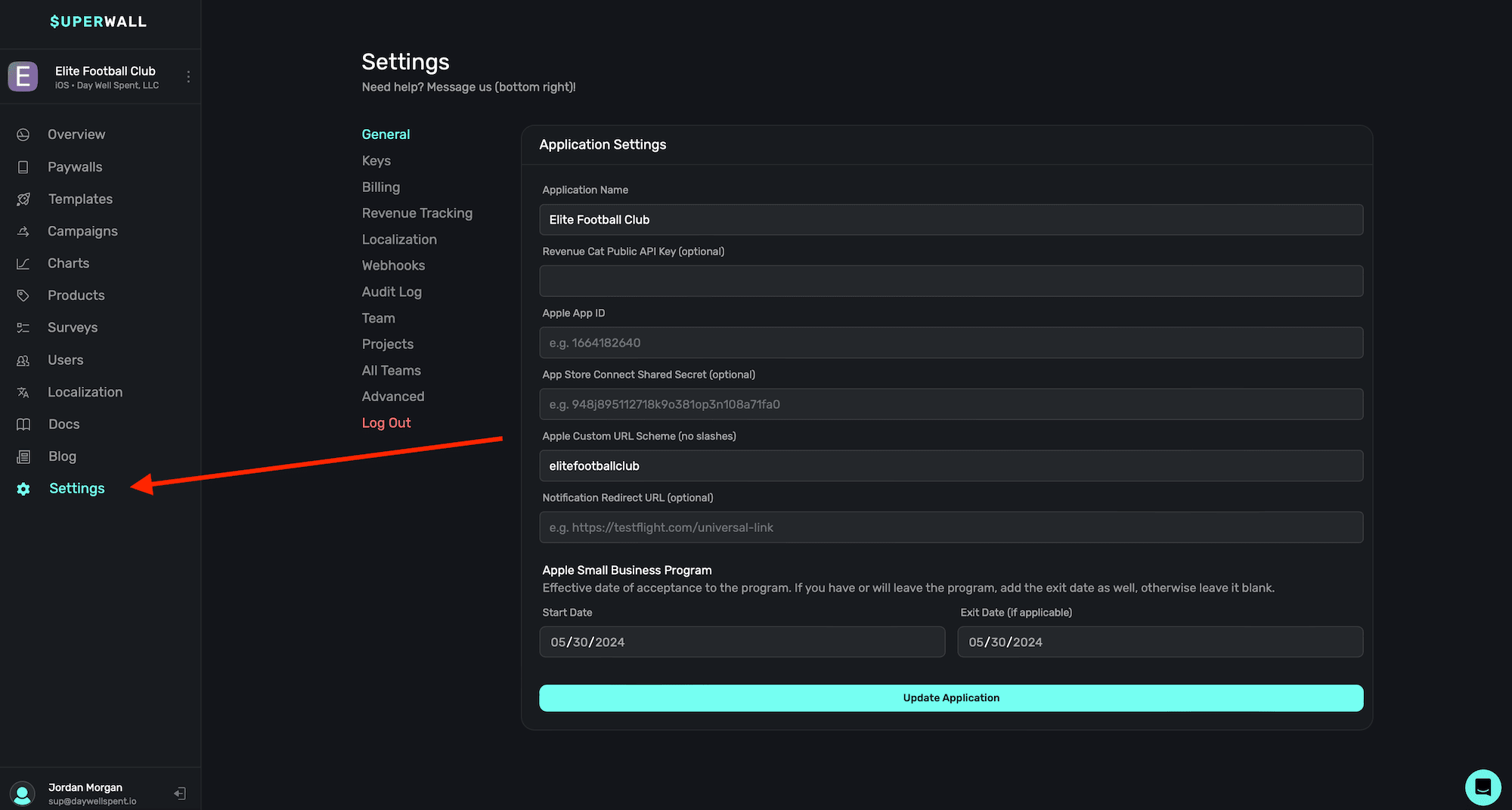Navigate to Campaigns in the sidebar

[x=82, y=231]
